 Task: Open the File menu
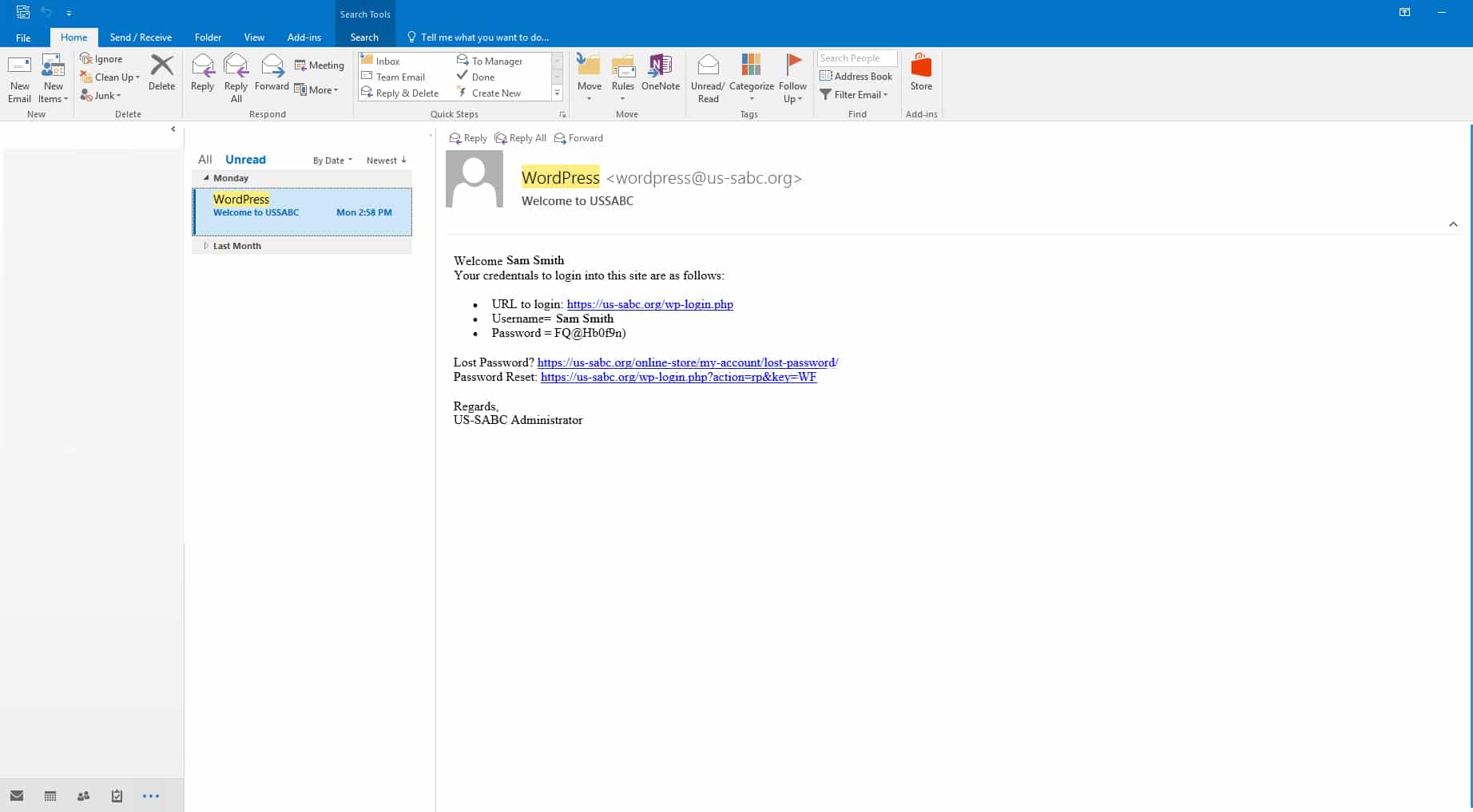point(23,38)
